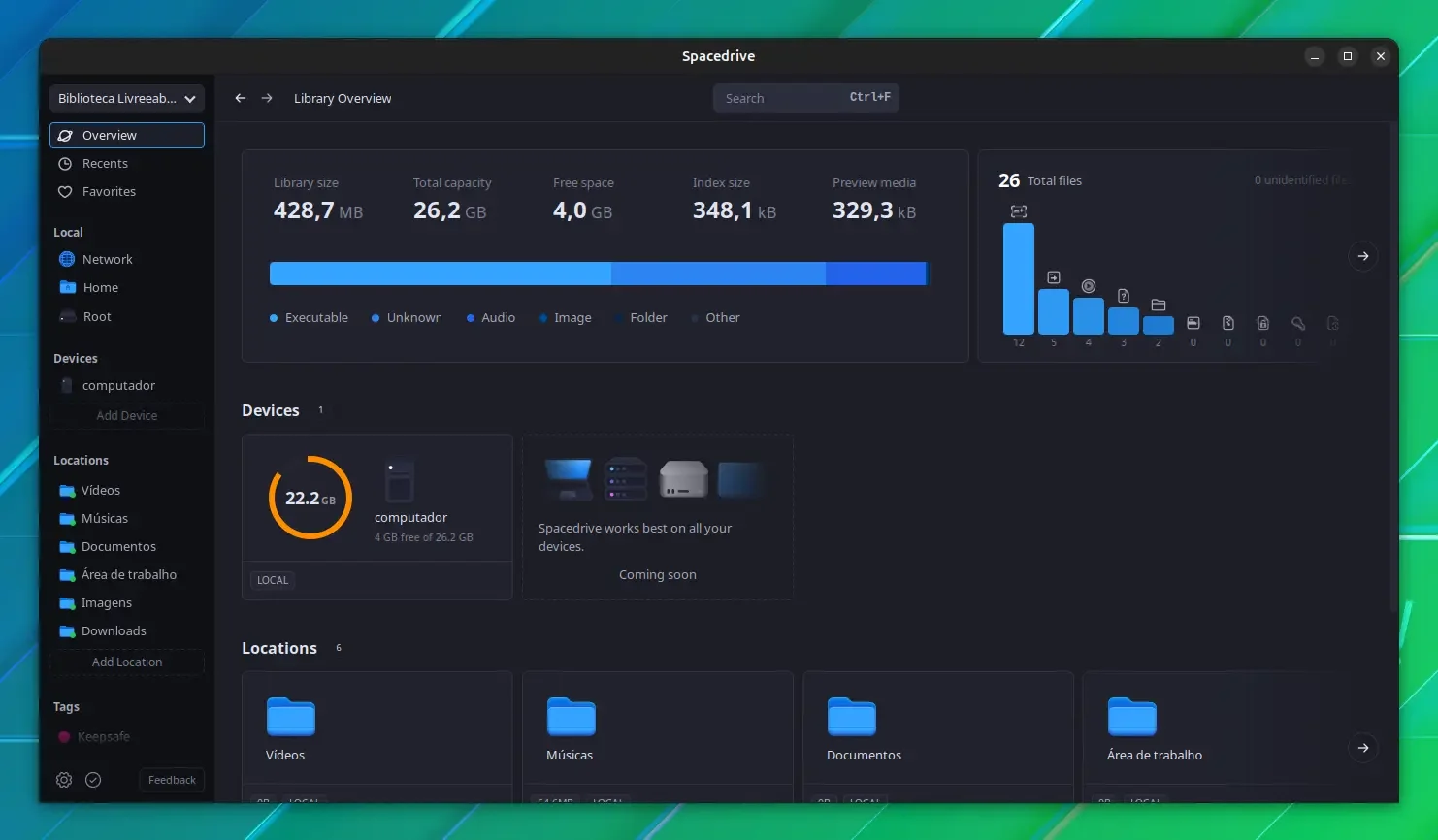This screenshot has width=1438, height=840.
Task: Click the Recents clock icon
Action: (x=65, y=164)
